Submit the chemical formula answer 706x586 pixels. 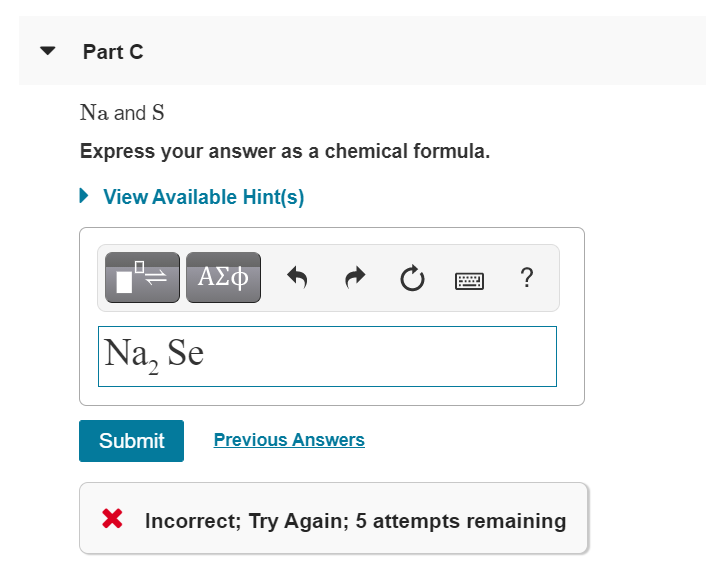point(131,441)
